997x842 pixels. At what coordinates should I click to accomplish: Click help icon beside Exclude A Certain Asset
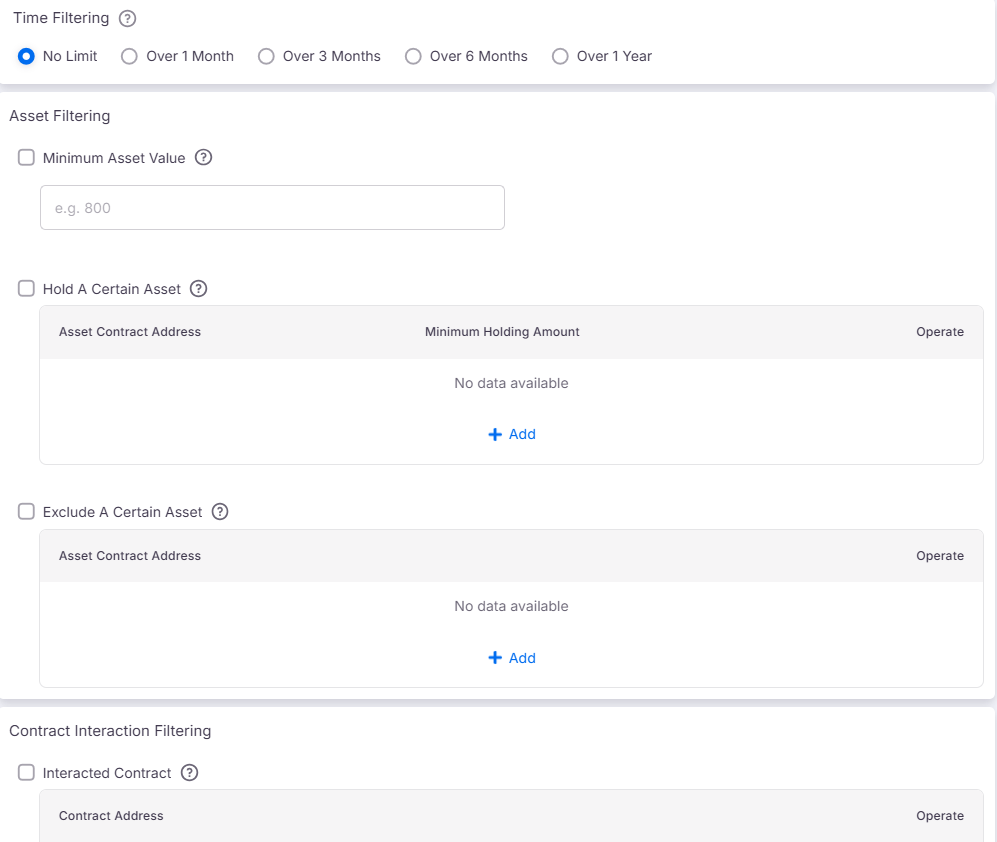[220, 512]
